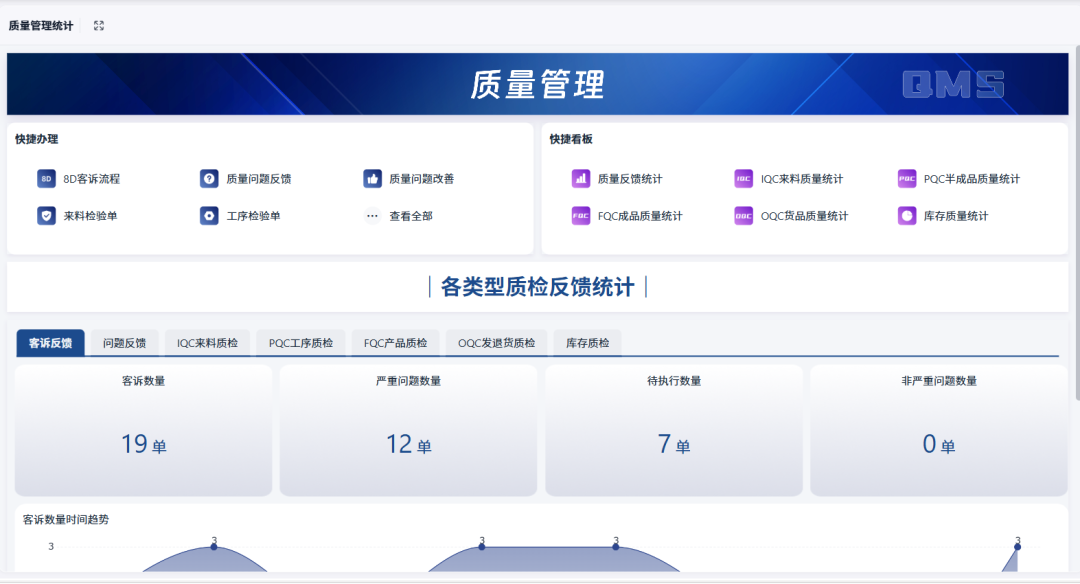Click the 工序检验单 icon

click(x=209, y=216)
